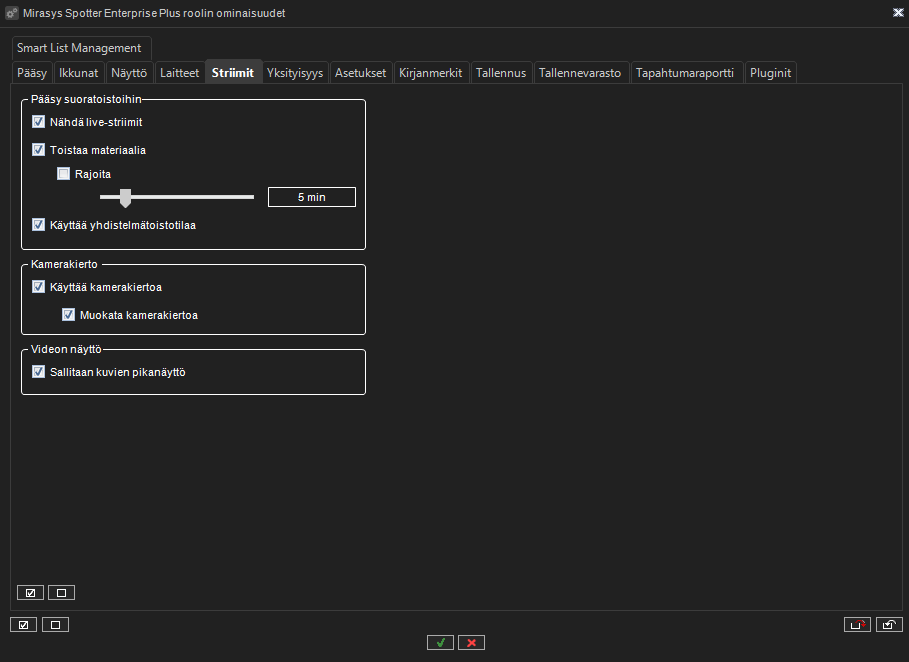Open the Yksityisyys tab
Screen dimensions: 909x662
point(295,73)
